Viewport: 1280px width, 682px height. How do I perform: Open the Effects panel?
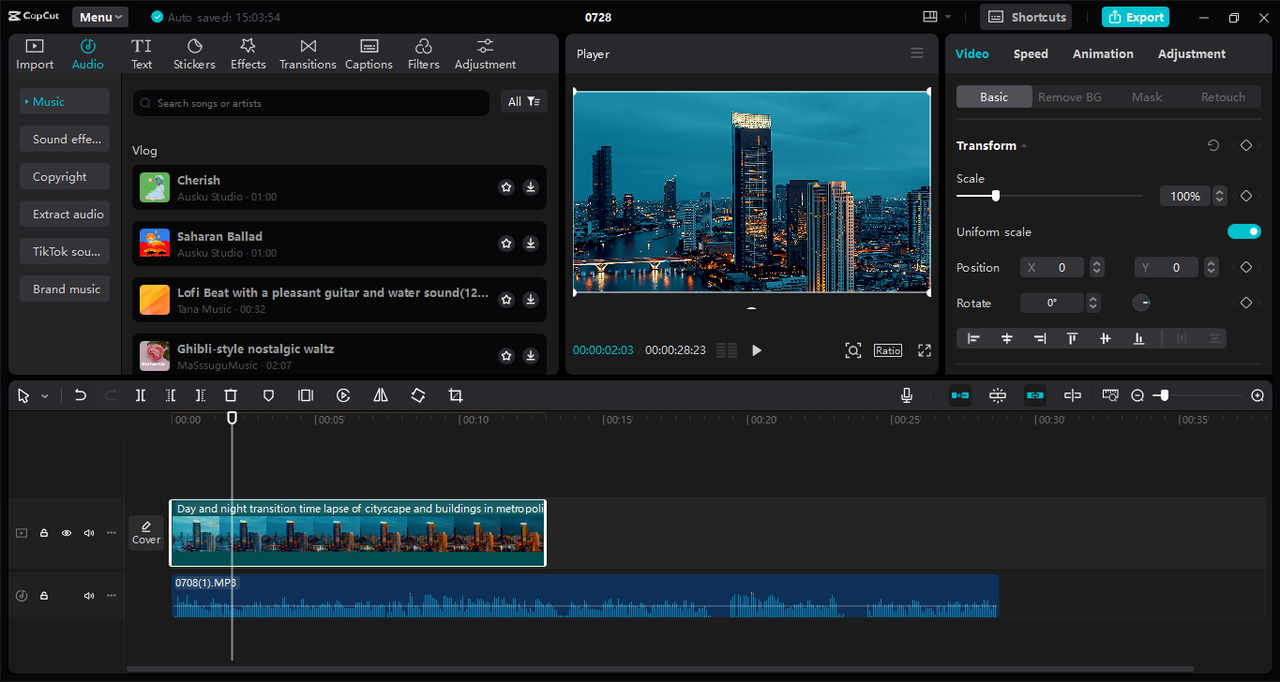pos(248,54)
